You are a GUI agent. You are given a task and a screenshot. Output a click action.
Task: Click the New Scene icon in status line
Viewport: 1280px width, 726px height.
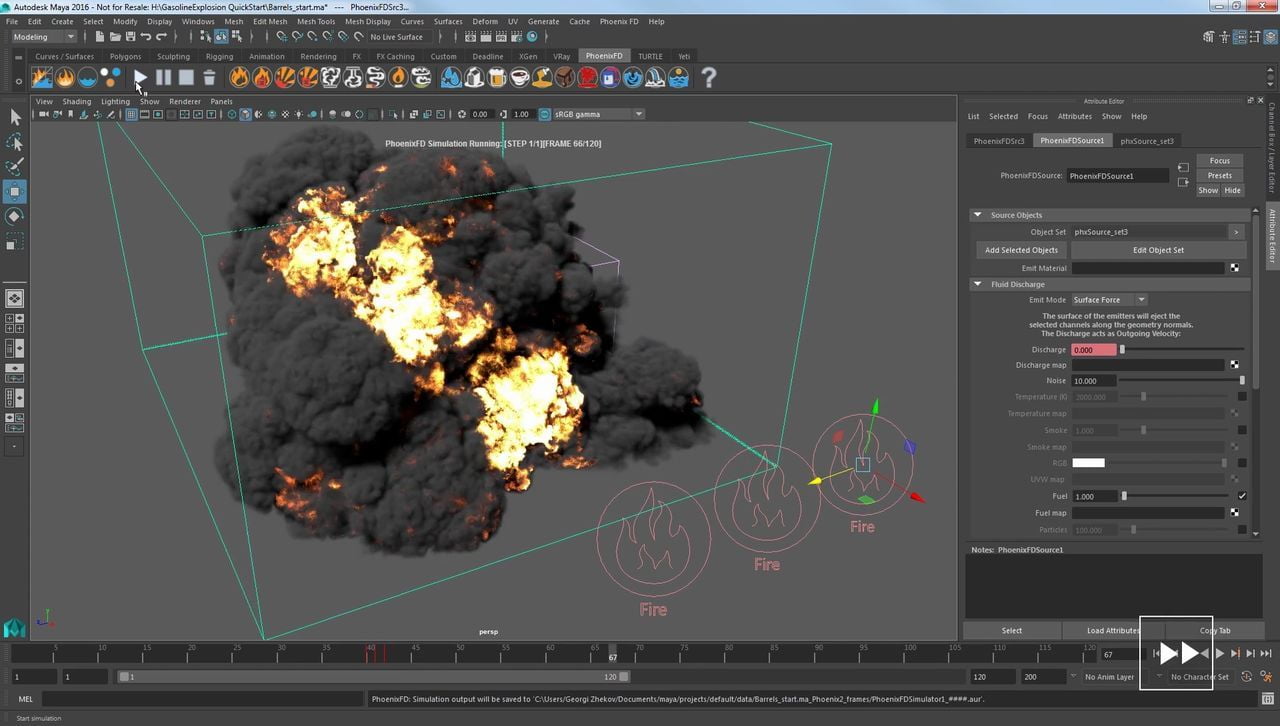(100, 37)
